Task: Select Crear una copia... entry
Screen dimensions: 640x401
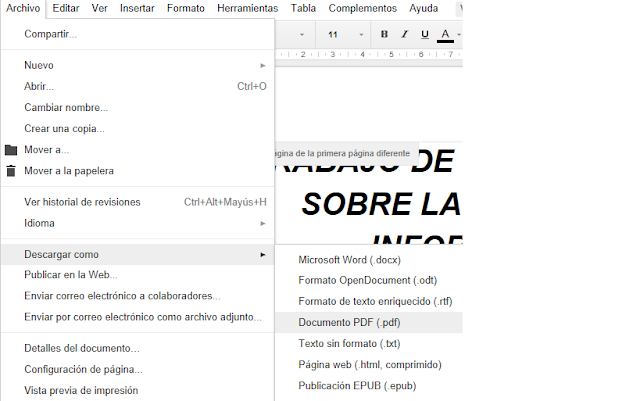Action: point(138,129)
